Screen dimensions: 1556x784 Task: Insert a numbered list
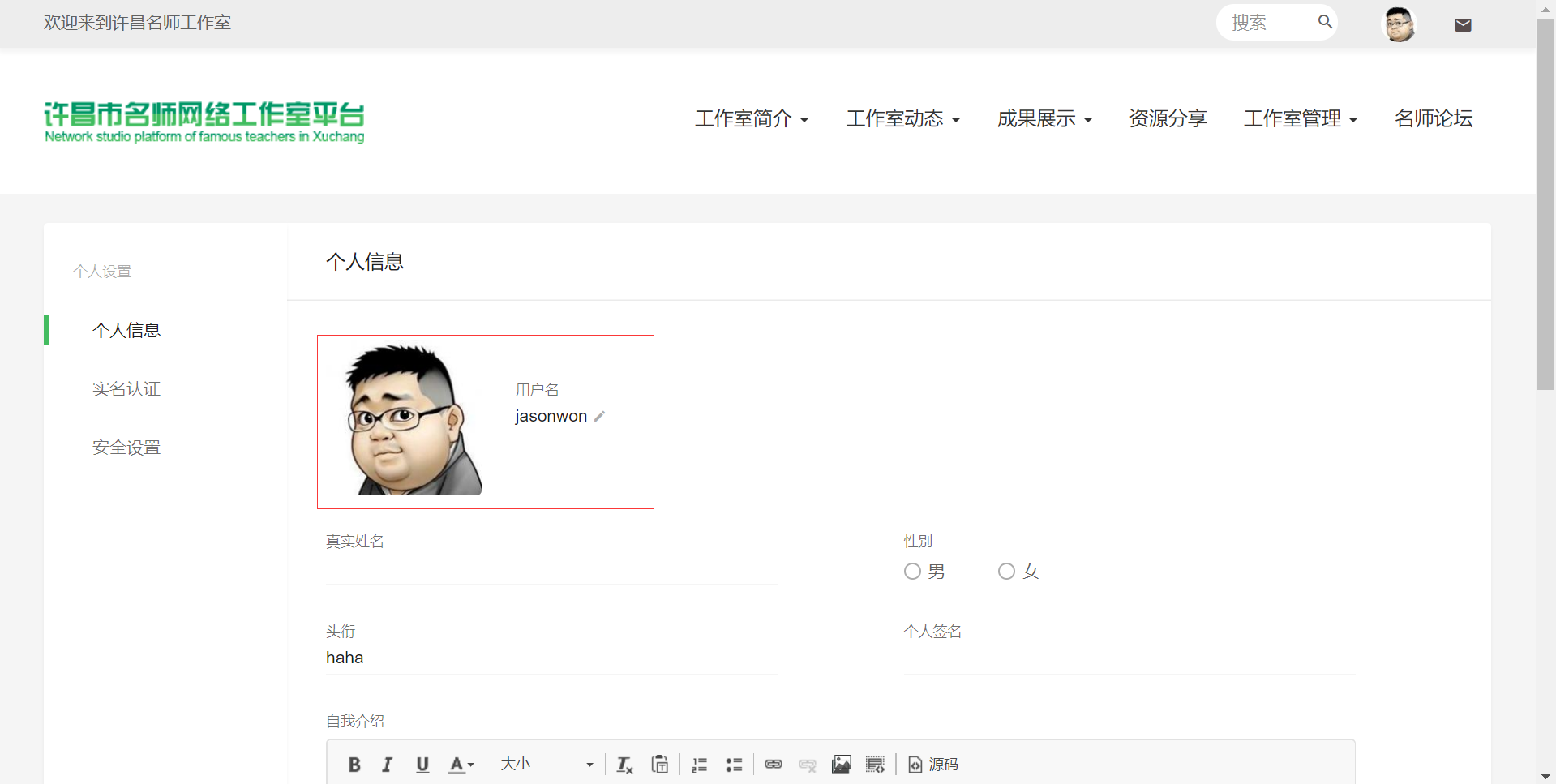[700, 765]
